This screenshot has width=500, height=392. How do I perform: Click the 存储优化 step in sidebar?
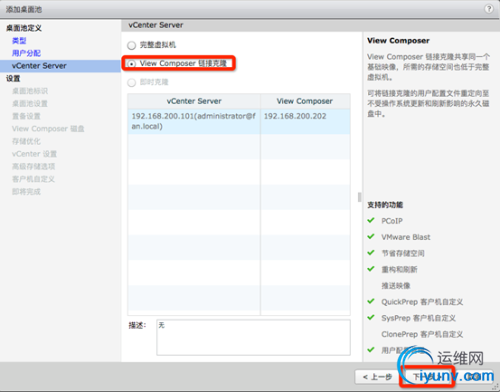pyautogui.click(x=26, y=141)
